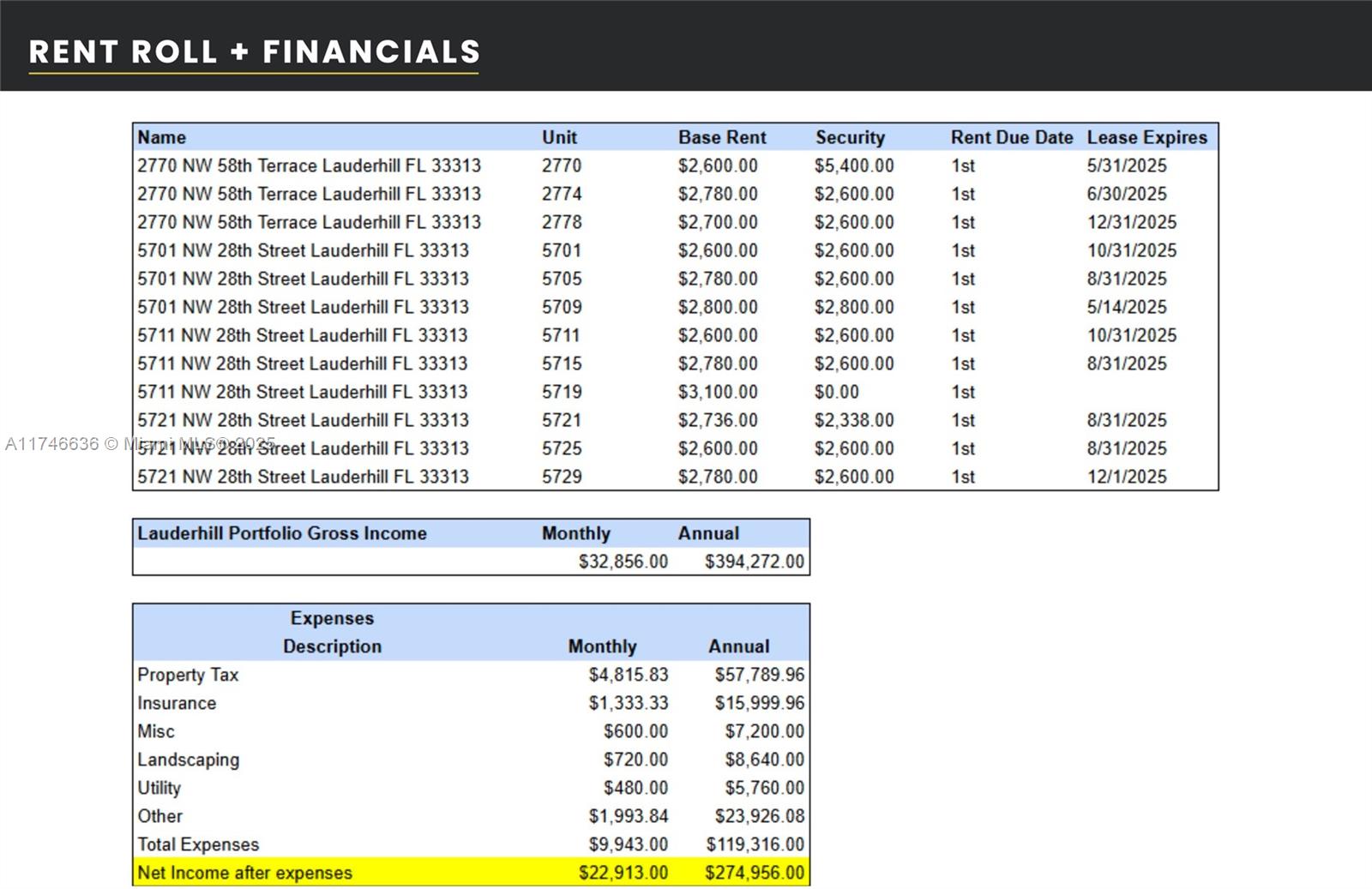
Task: Click monthly gross income $32,856.00
Action: [x=623, y=562]
